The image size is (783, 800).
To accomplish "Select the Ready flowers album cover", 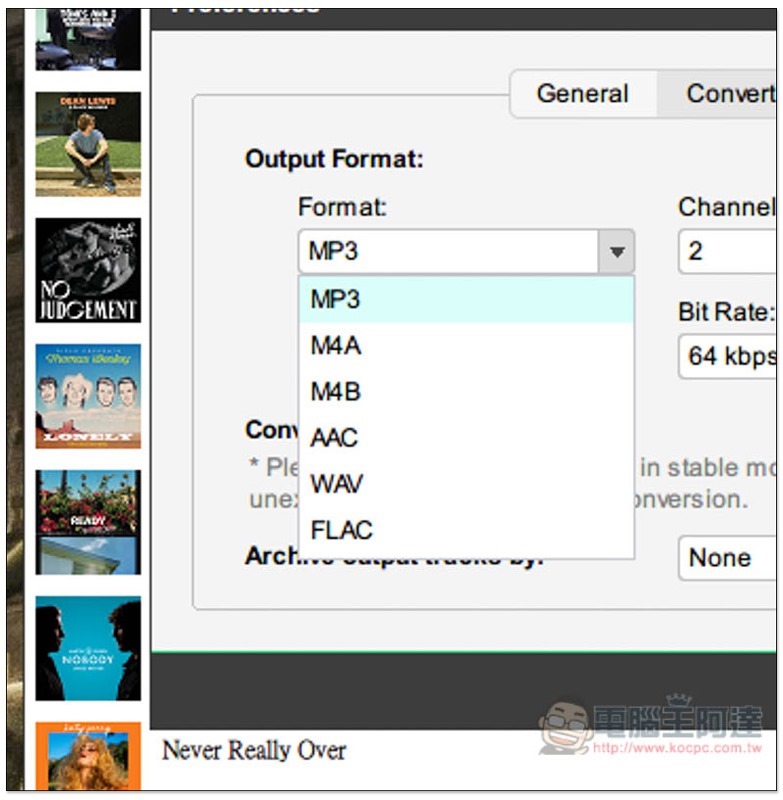I will click(x=88, y=522).
